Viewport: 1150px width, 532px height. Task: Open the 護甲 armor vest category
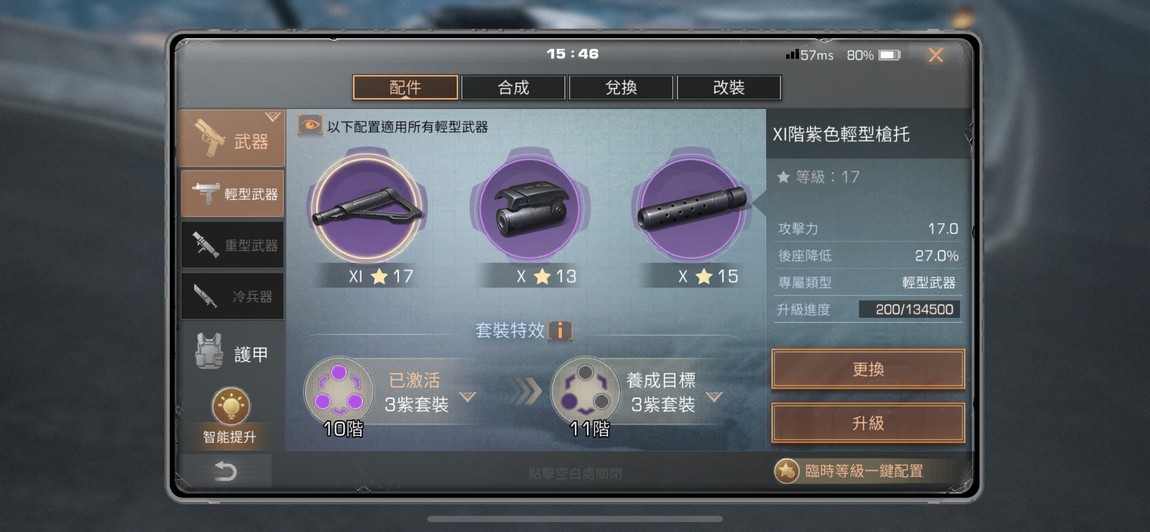[232, 351]
